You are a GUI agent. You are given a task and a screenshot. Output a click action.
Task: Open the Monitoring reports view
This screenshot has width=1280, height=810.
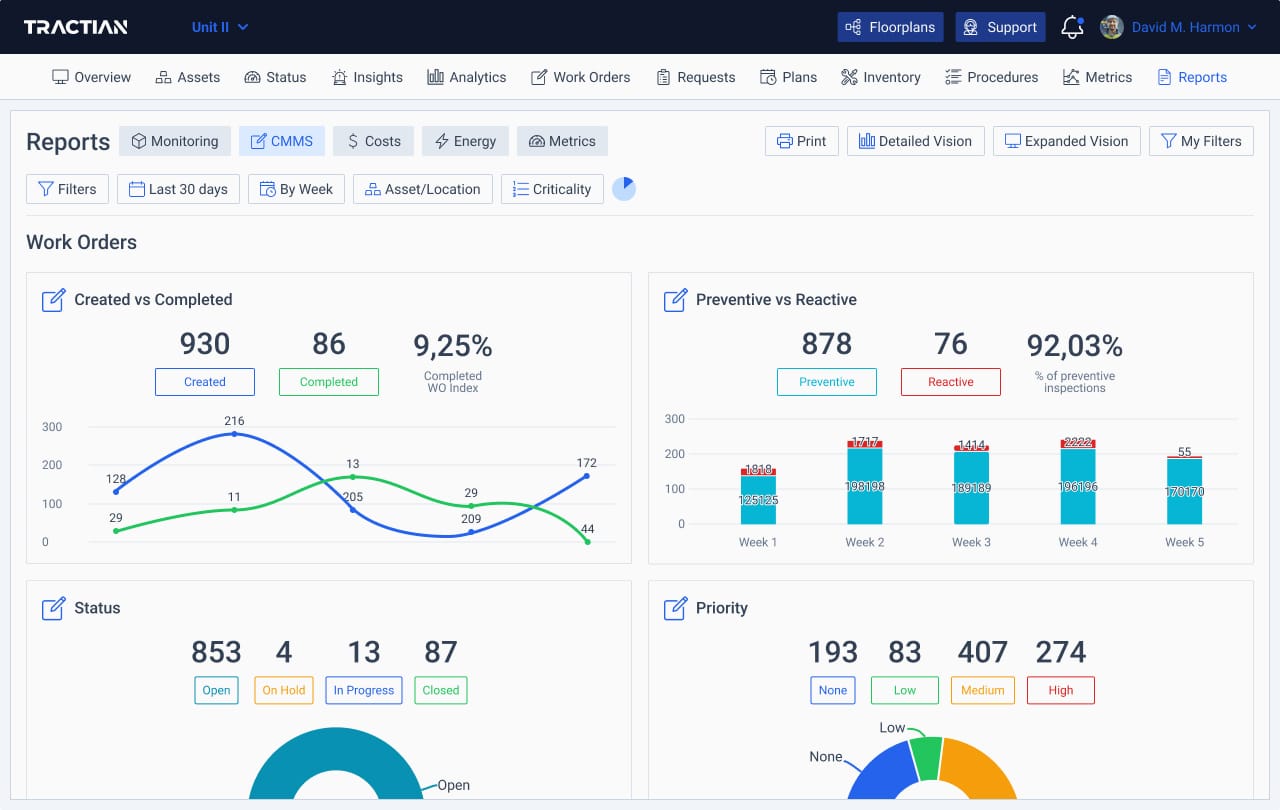click(174, 141)
